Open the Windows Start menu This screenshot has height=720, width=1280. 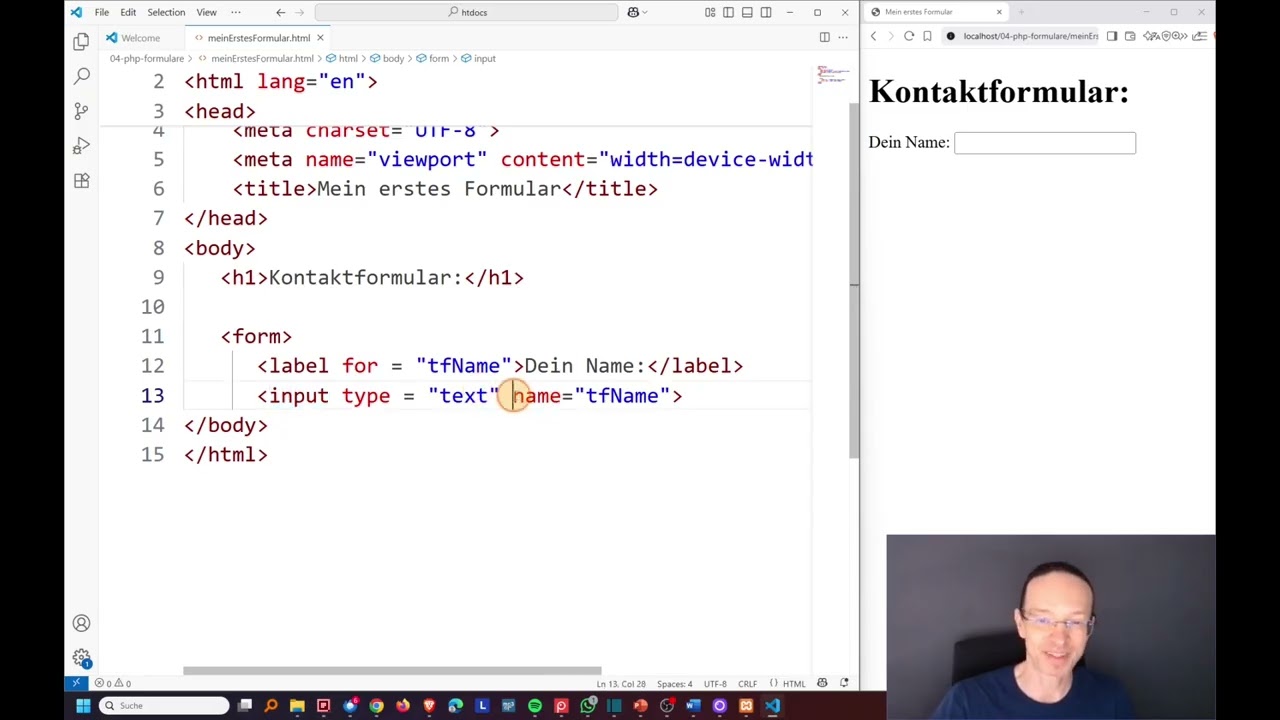[83, 706]
